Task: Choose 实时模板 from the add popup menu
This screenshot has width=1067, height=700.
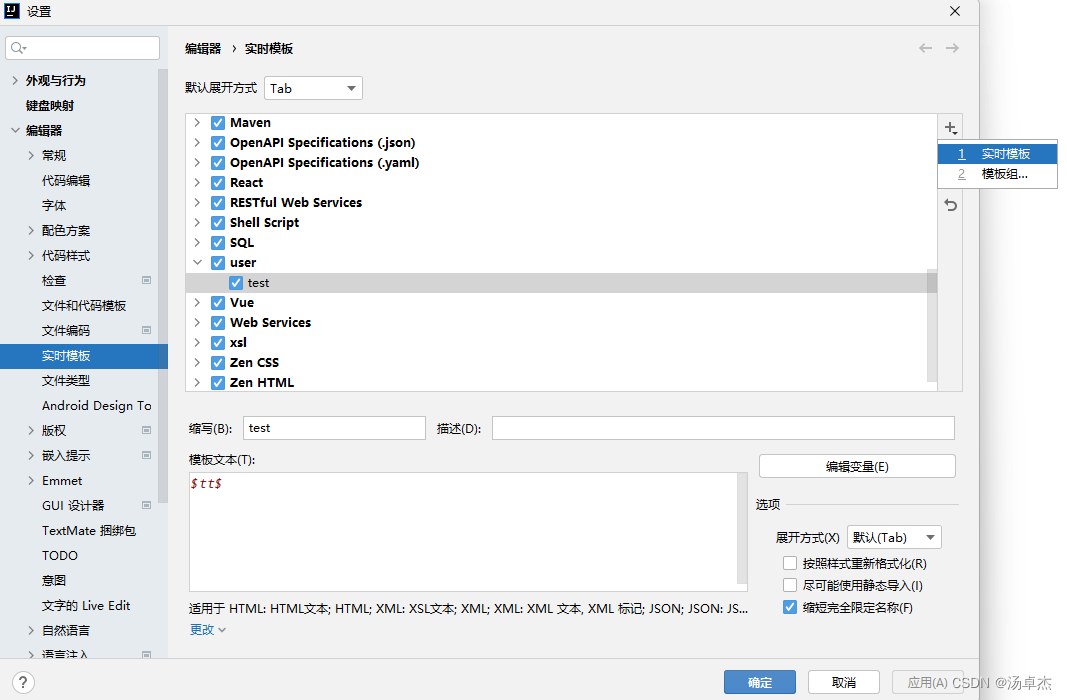Action: 997,154
